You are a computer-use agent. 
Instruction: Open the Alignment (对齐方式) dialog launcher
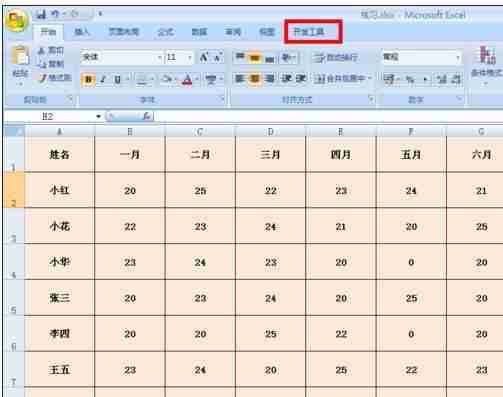click(371, 99)
